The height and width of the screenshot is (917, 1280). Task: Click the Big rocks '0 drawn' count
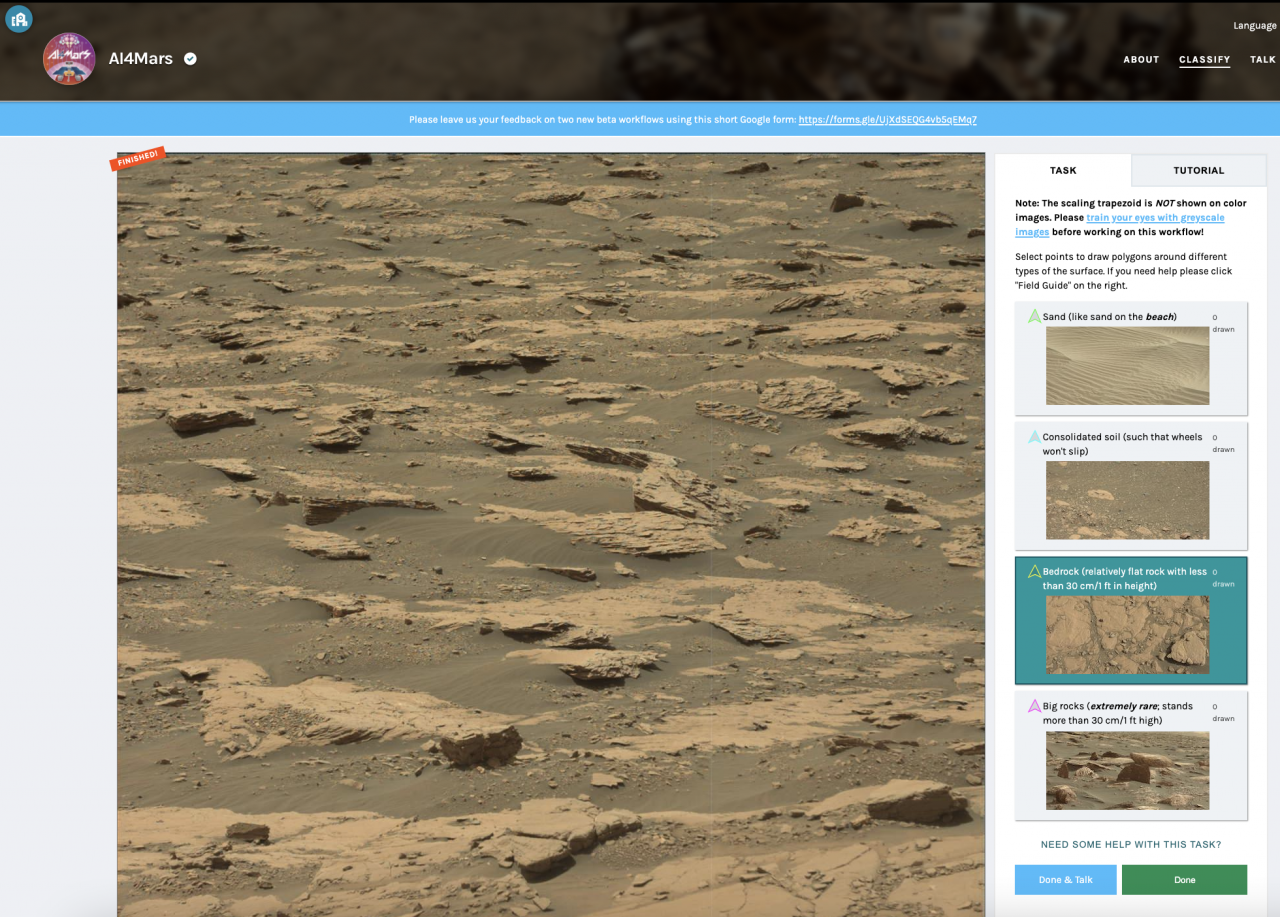coord(1223,712)
